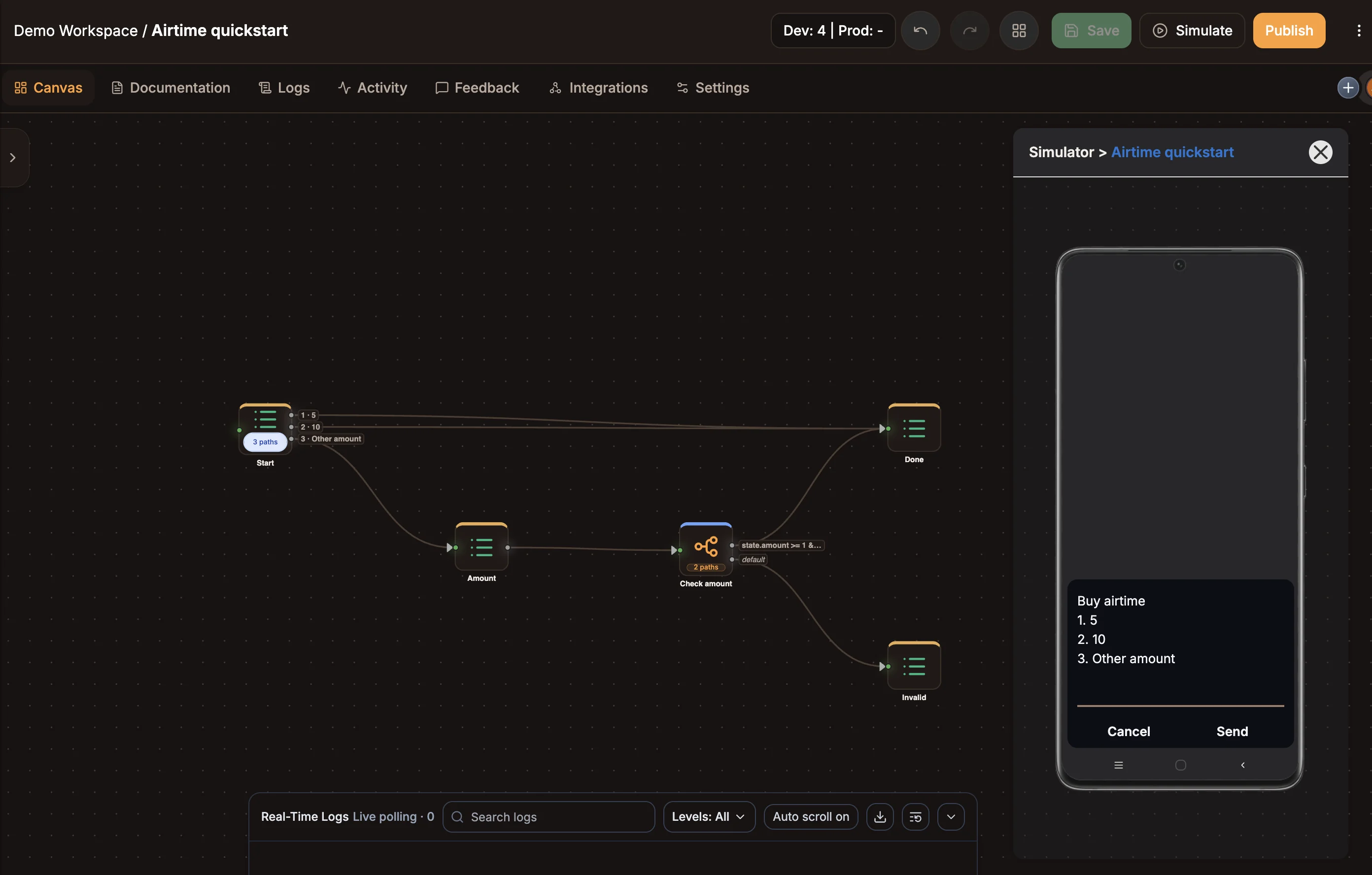Image resolution: width=1372 pixels, height=875 pixels.
Task: Click the Publish button
Action: point(1289,31)
